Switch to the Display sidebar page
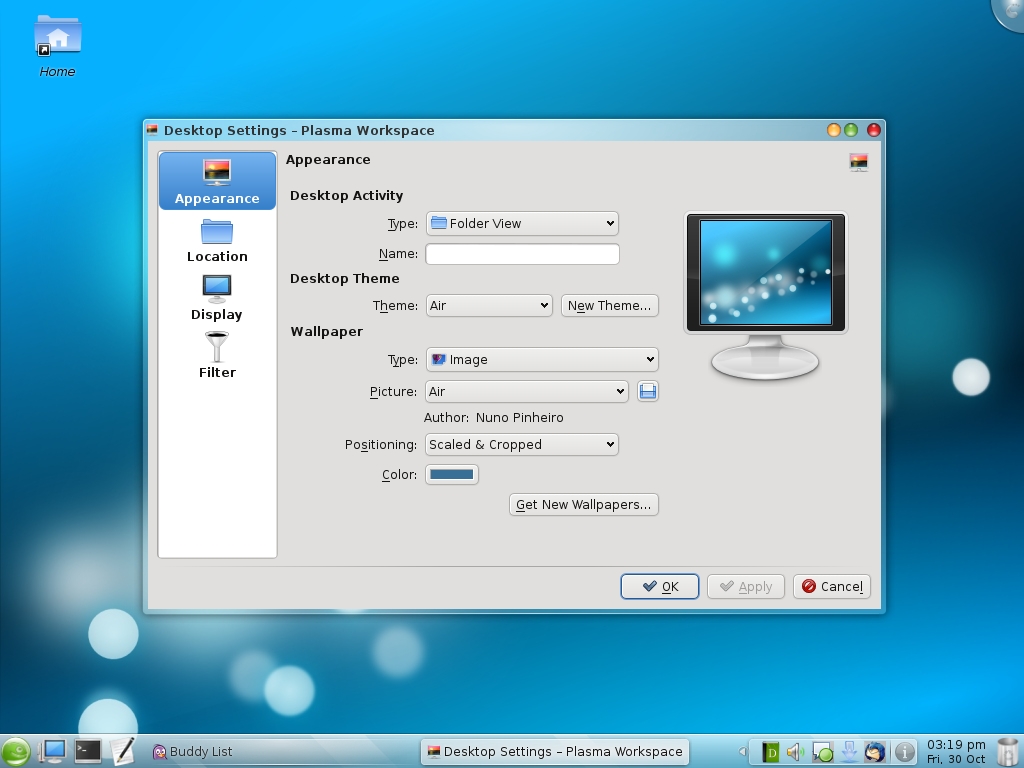The height and width of the screenshot is (768, 1024). tap(217, 298)
